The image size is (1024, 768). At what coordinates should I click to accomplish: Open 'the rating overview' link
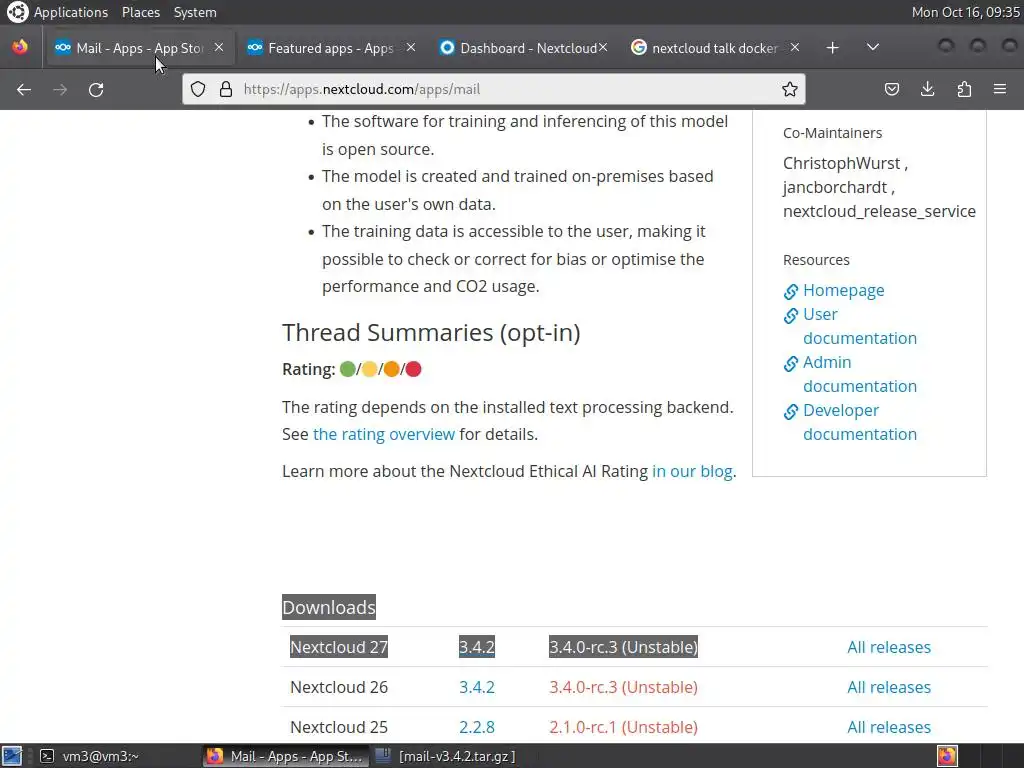383,434
